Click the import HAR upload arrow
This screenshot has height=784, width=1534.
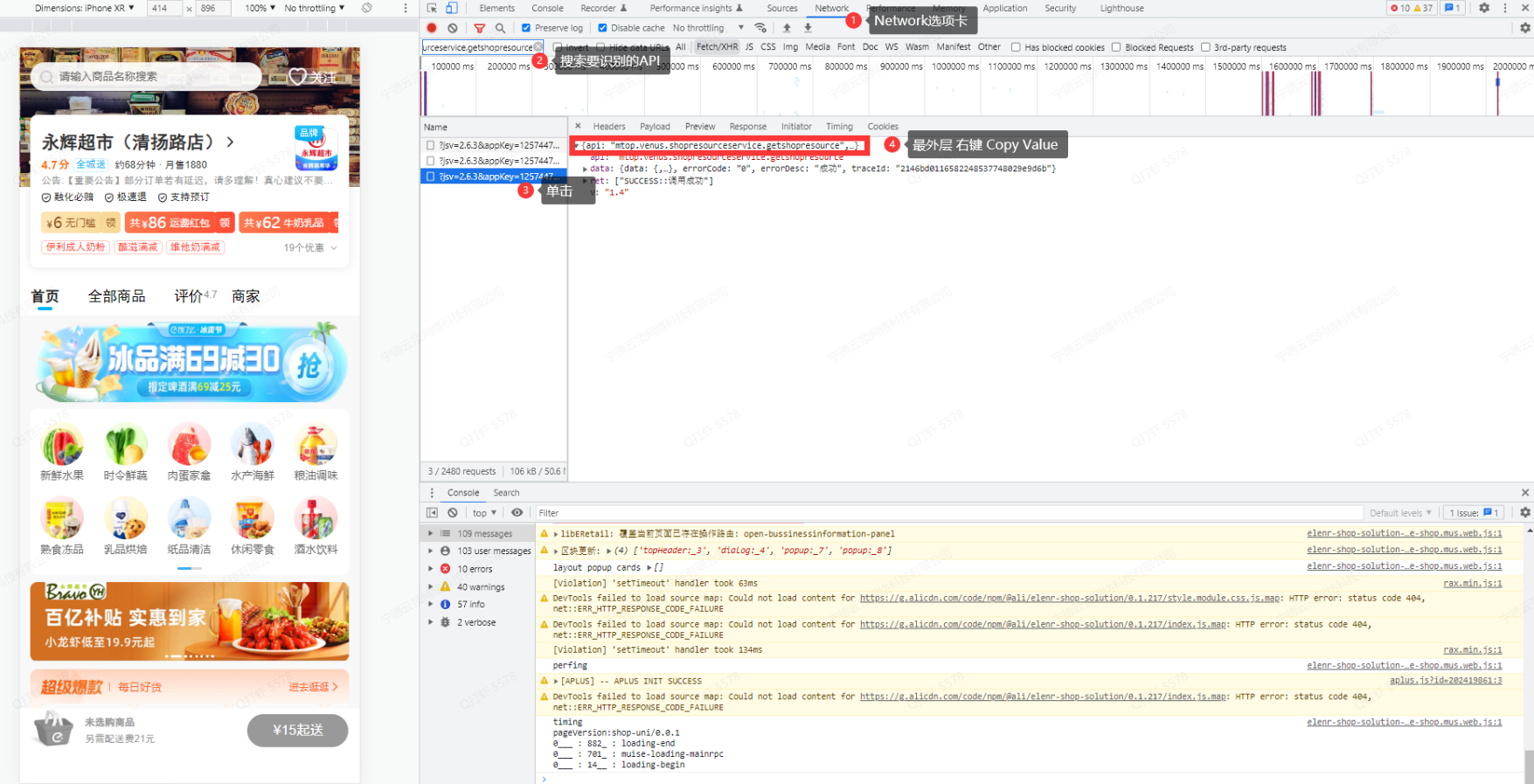pos(787,28)
